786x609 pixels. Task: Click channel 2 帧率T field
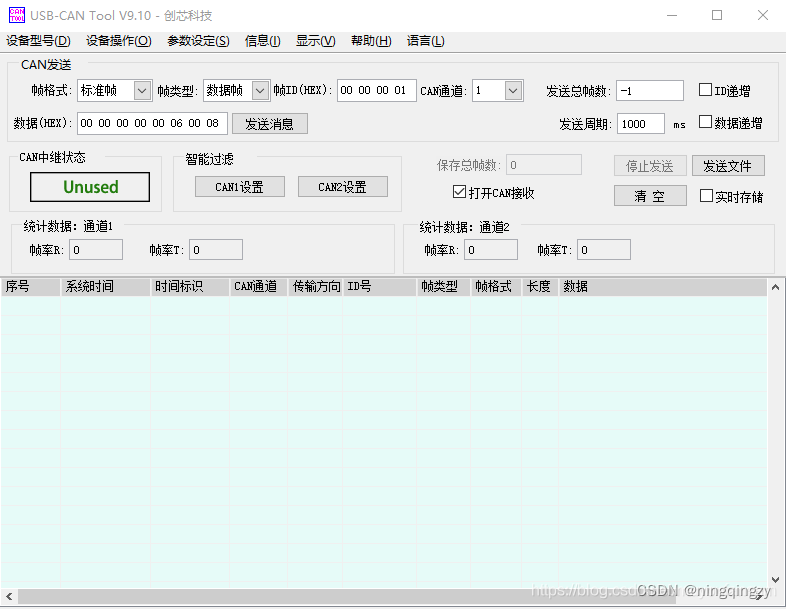coord(604,250)
